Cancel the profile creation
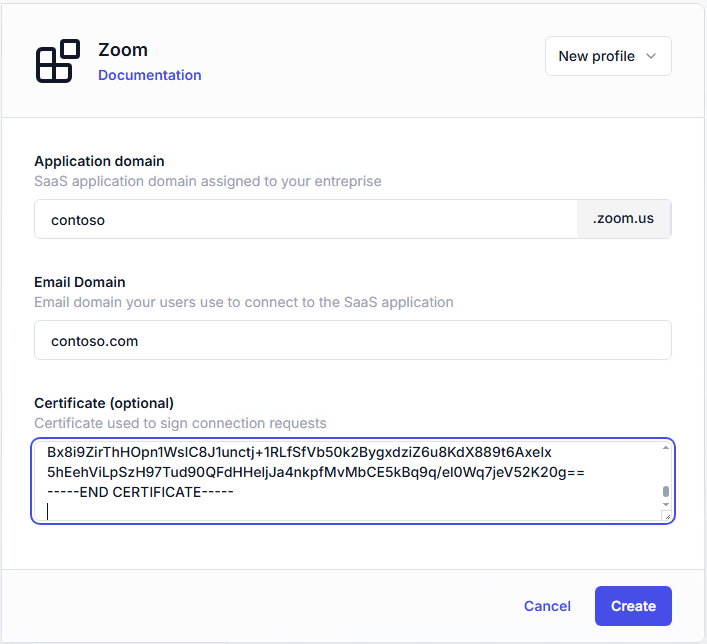 pos(547,606)
